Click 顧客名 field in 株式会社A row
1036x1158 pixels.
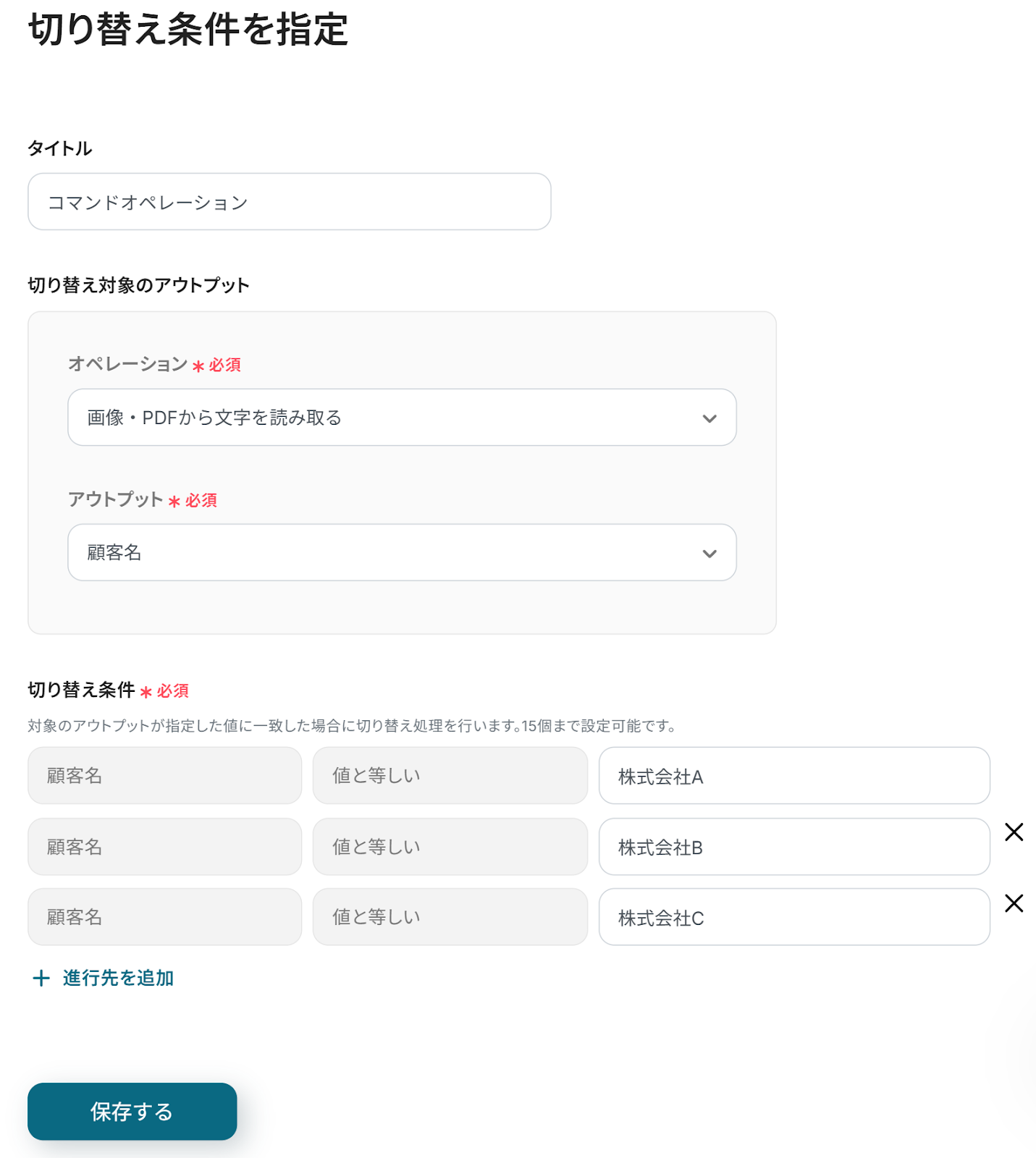tap(165, 776)
